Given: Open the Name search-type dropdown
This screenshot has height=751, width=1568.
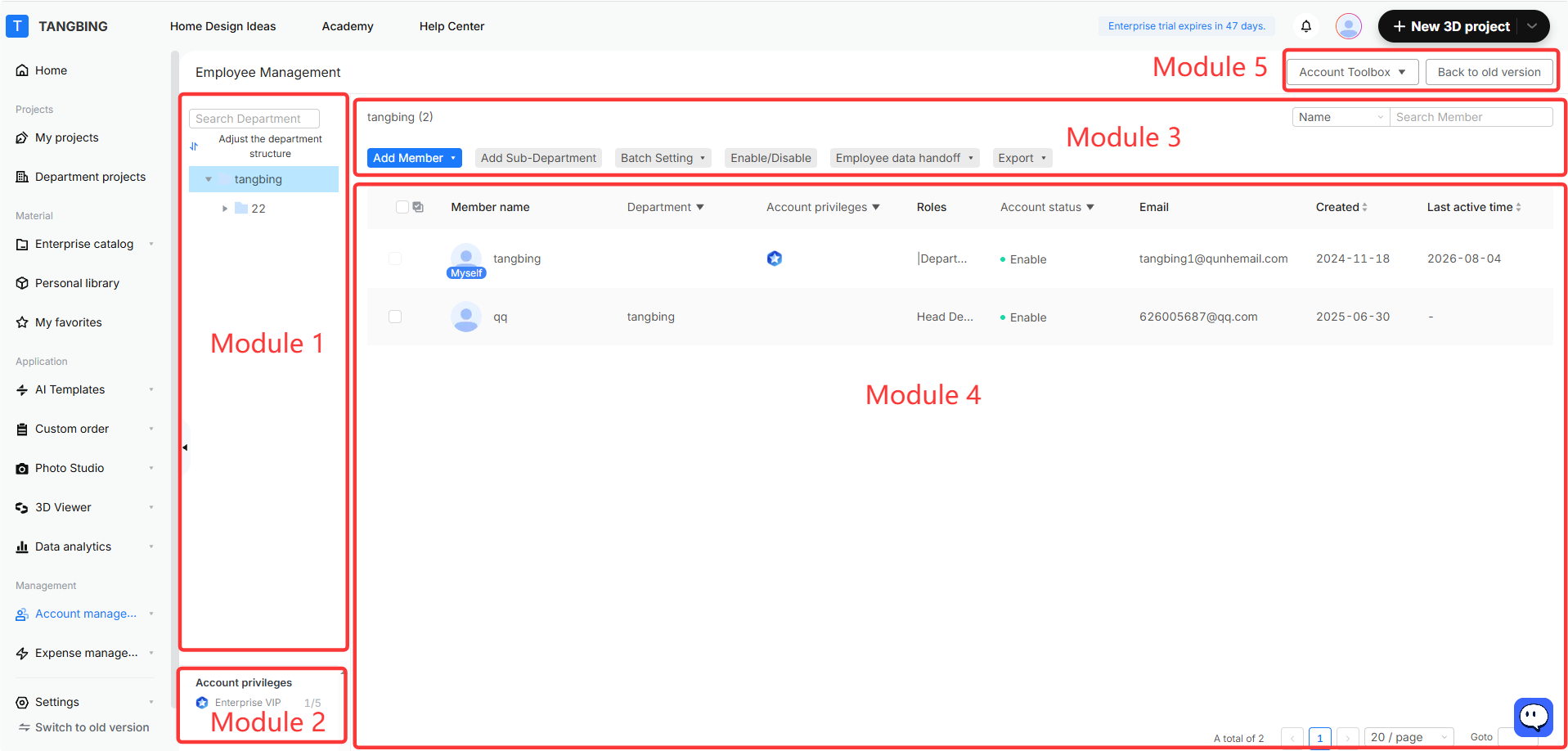Looking at the screenshot, I should click(1341, 117).
